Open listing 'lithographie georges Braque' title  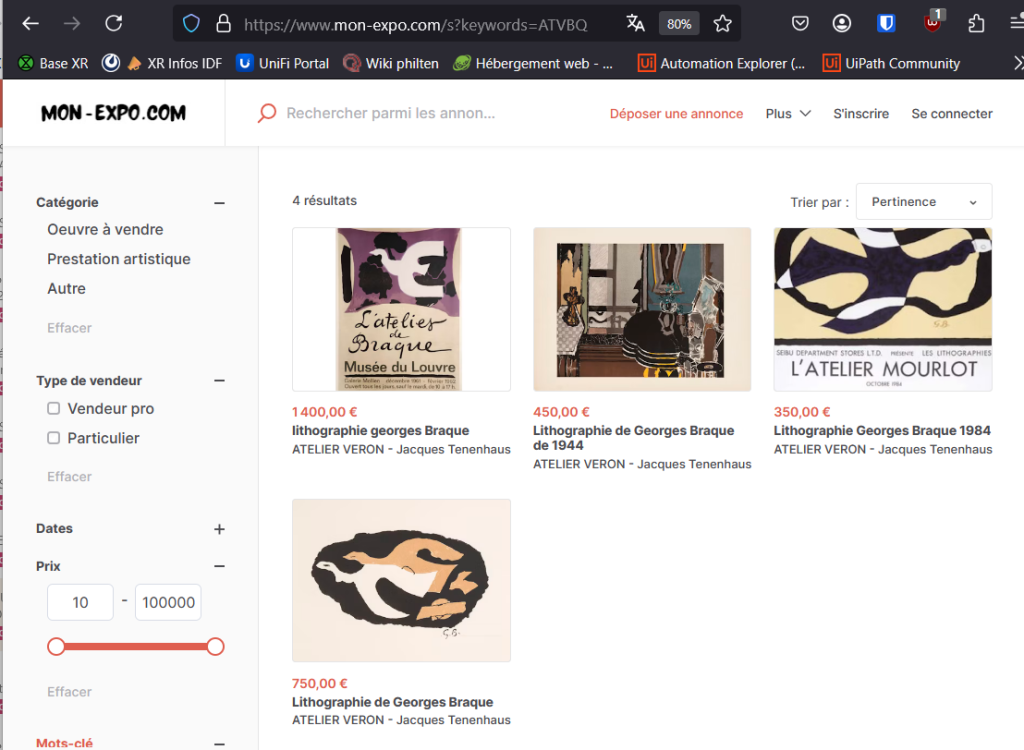(381, 431)
